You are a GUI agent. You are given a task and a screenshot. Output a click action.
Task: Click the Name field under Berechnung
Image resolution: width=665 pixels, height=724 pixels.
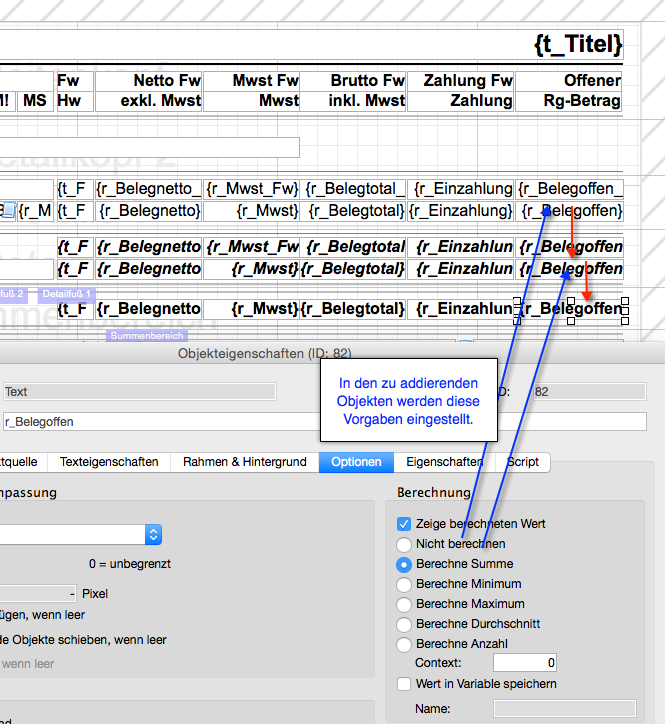click(564, 709)
